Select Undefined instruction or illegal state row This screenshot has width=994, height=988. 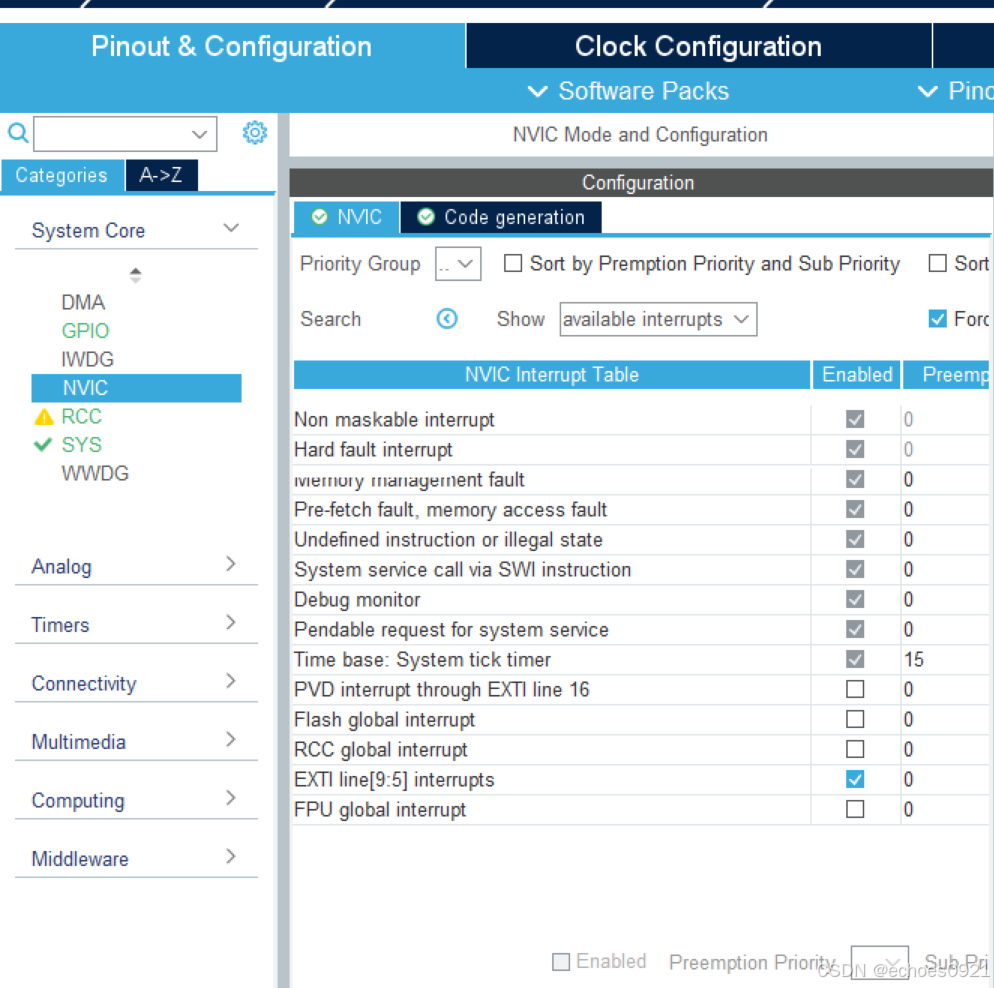click(641, 539)
